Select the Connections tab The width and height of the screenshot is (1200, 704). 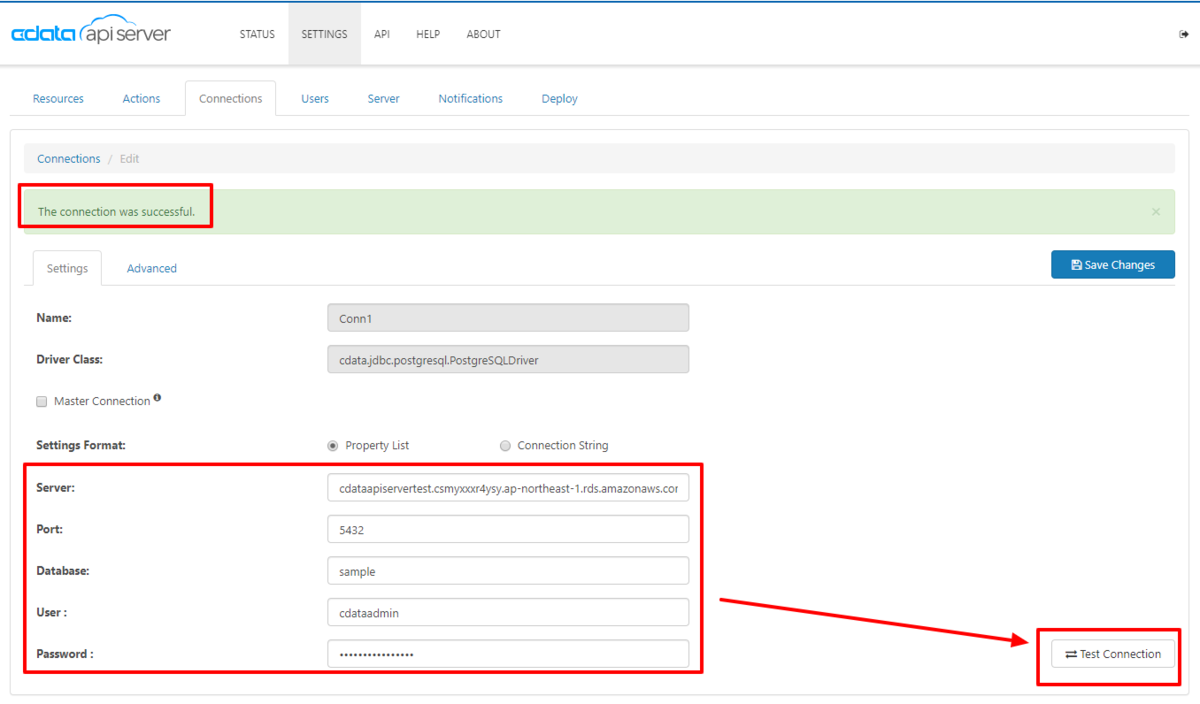pyautogui.click(x=230, y=98)
